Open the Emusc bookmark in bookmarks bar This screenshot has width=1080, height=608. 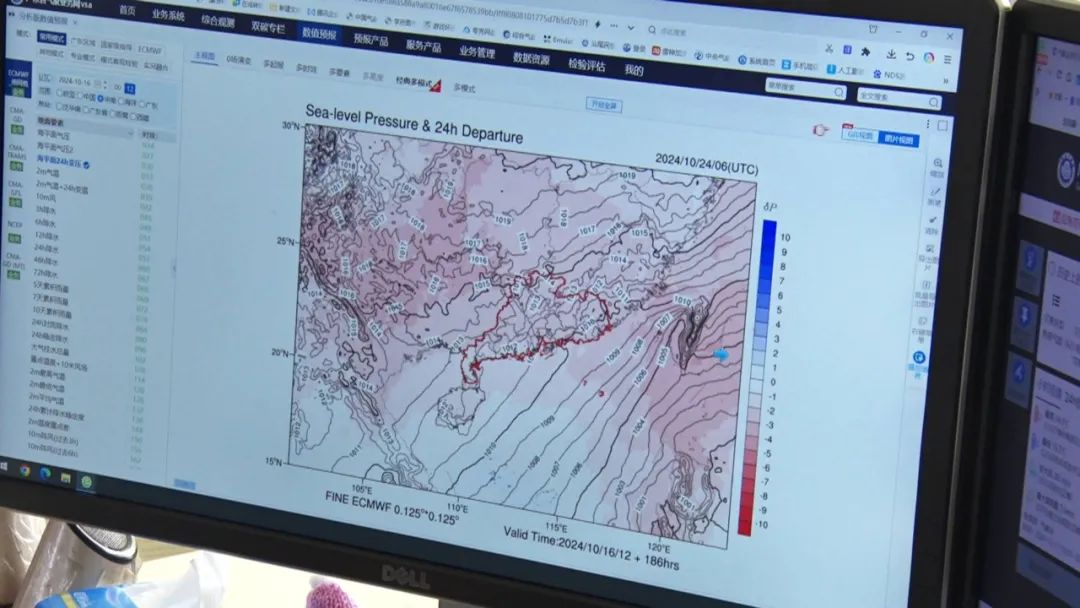(557, 40)
